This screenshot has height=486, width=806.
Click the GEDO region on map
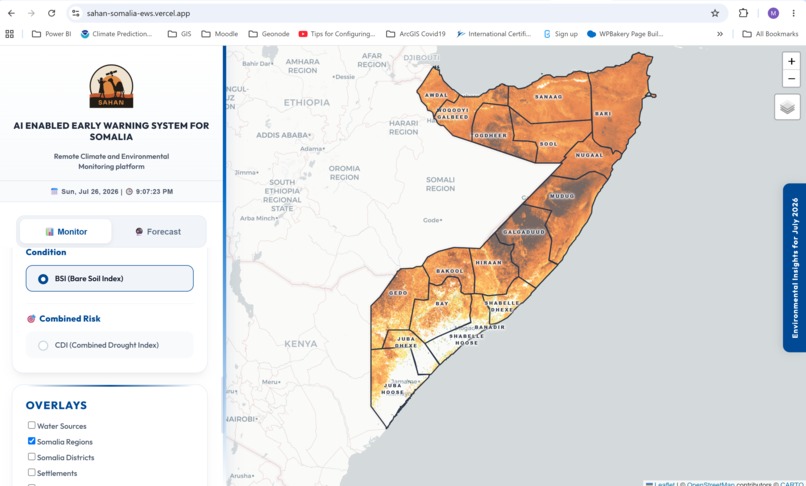(398, 293)
